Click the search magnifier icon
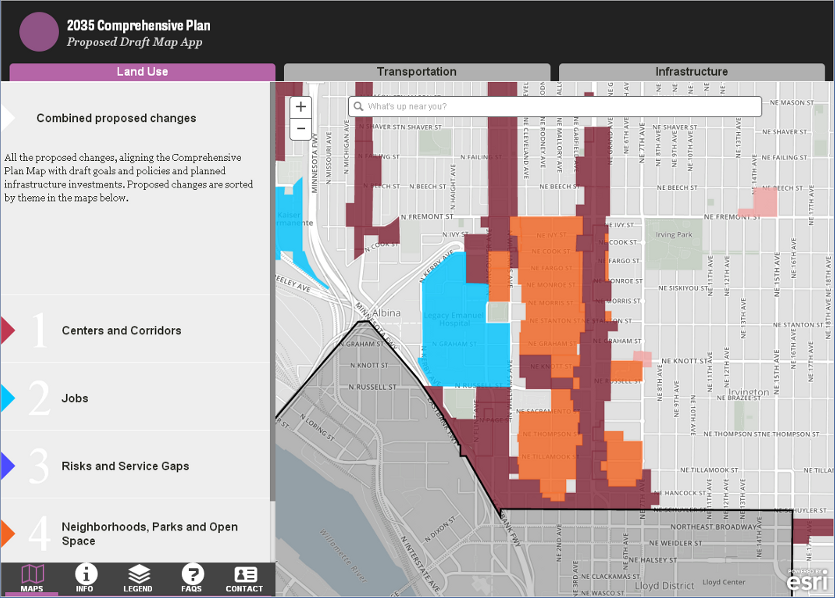835x598 pixels. (x=358, y=106)
